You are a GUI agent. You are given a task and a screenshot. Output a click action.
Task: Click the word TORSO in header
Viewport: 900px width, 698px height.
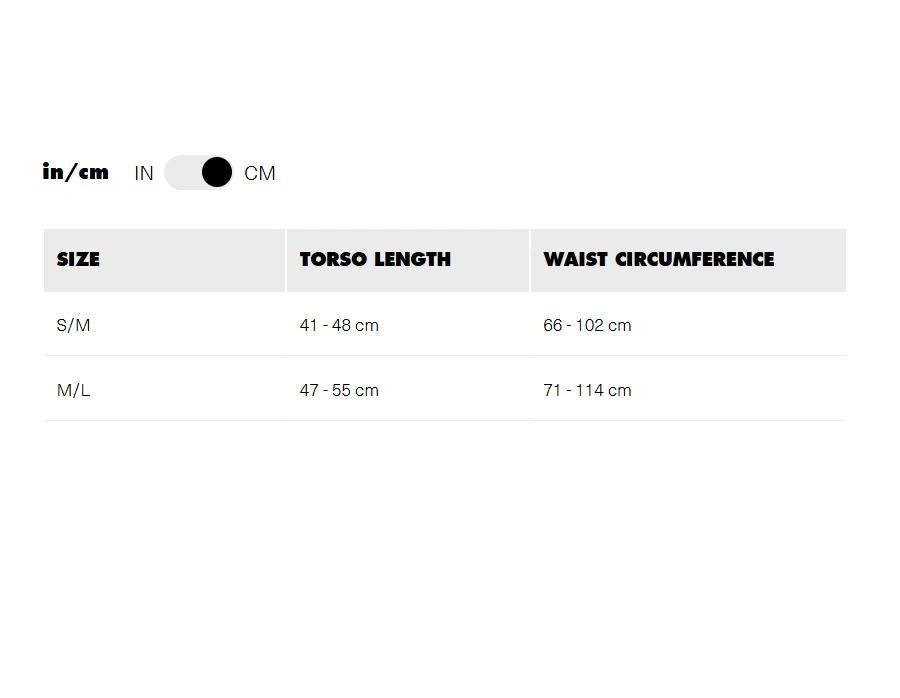click(x=333, y=259)
